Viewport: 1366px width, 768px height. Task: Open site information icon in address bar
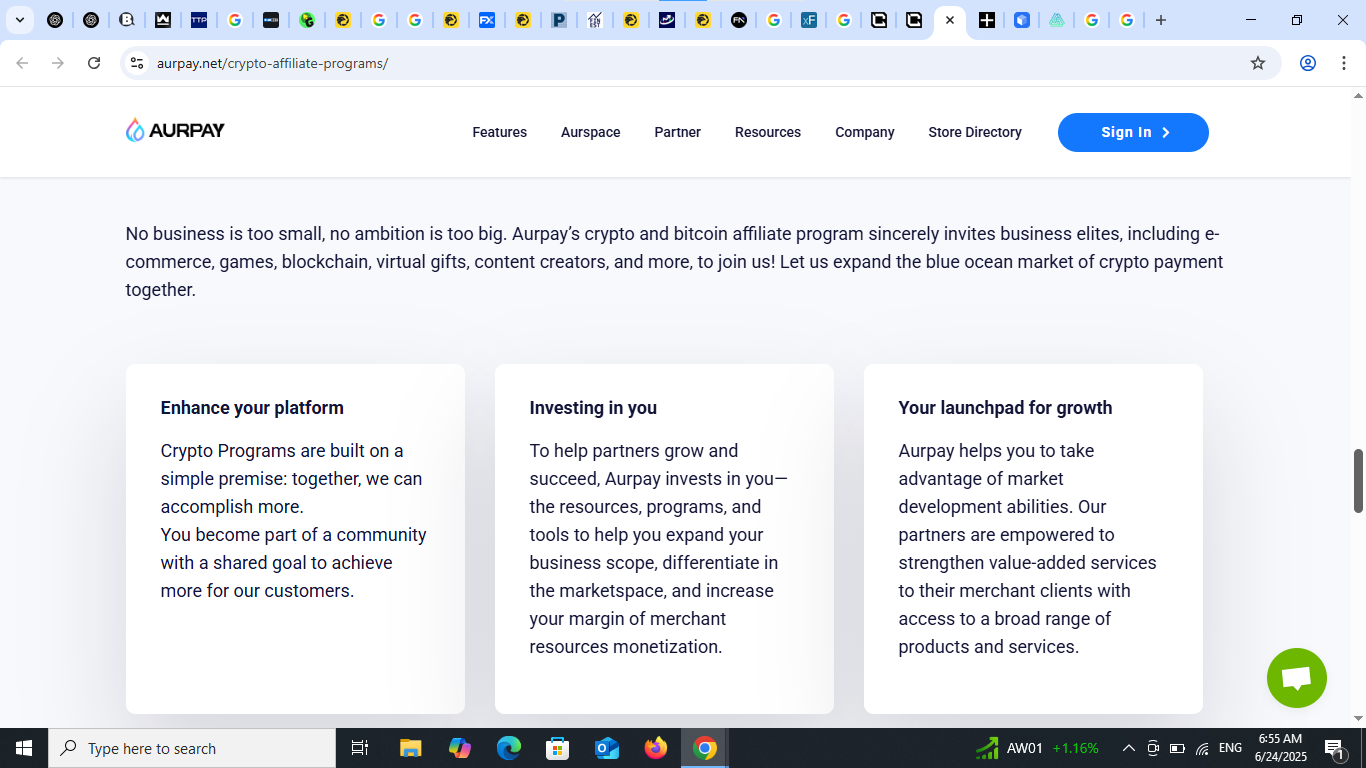pyautogui.click(x=137, y=63)
